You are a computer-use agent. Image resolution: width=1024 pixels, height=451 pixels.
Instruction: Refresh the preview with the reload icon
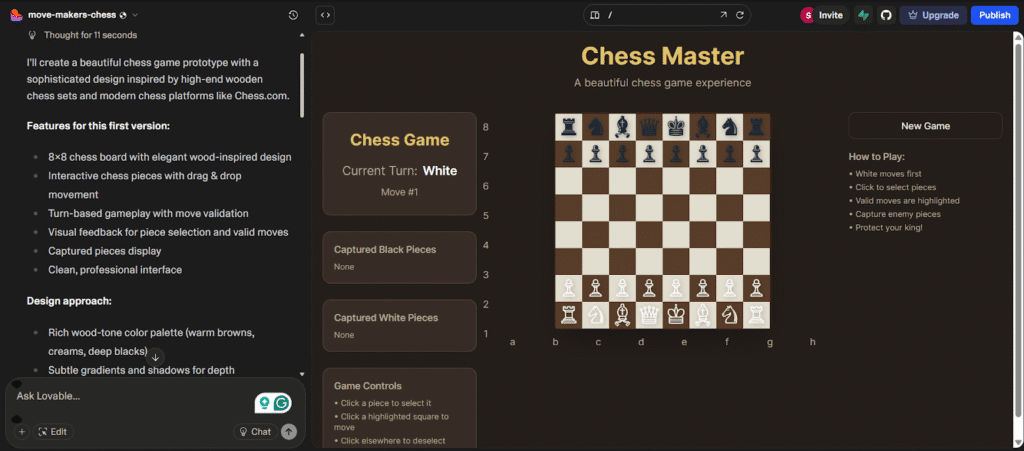[740, 15]
